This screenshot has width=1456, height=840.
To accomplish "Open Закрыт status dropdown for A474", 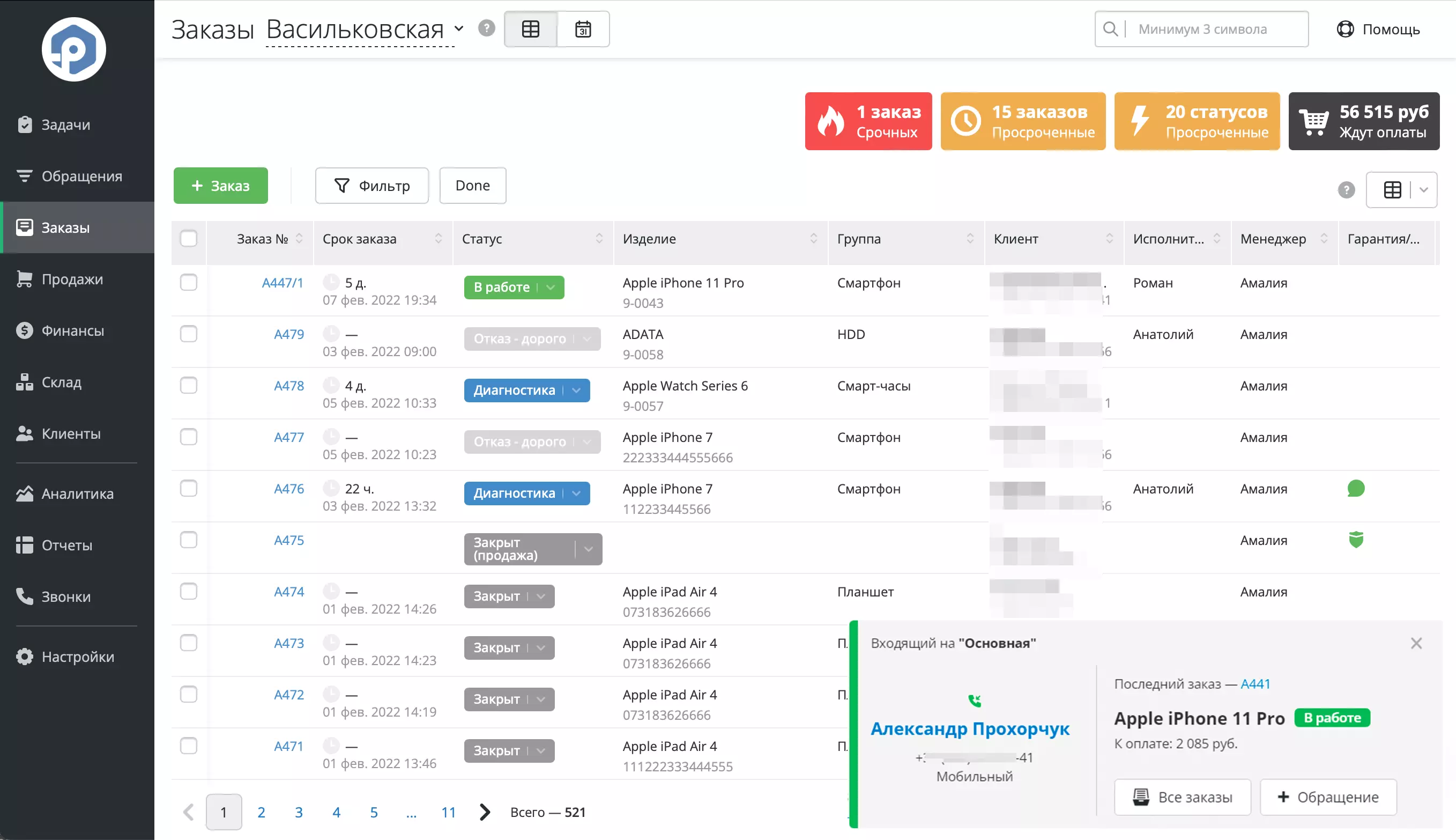I will 509,596.
